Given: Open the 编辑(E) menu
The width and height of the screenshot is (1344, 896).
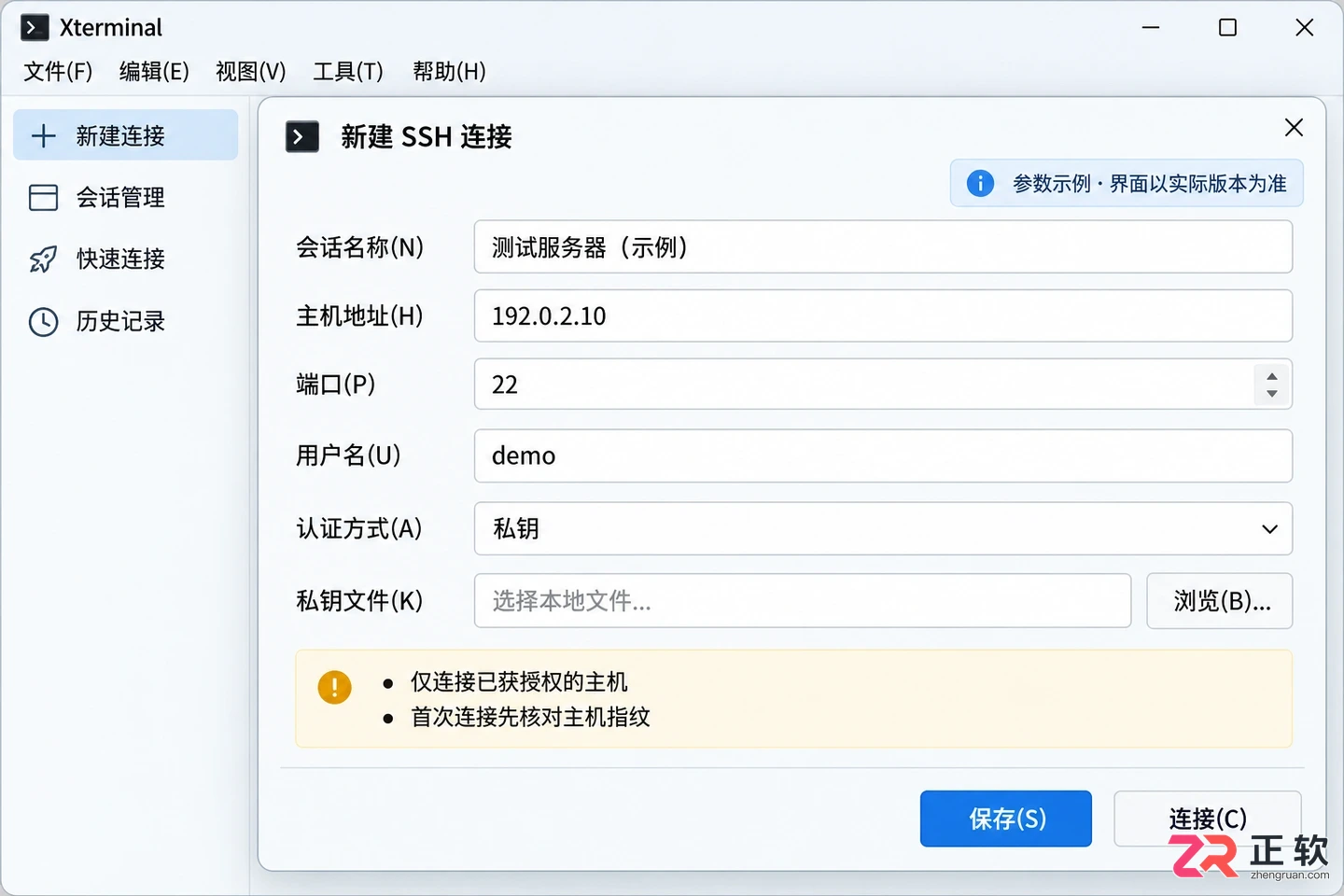Looking at the screenshot, I should click(154, 72).
